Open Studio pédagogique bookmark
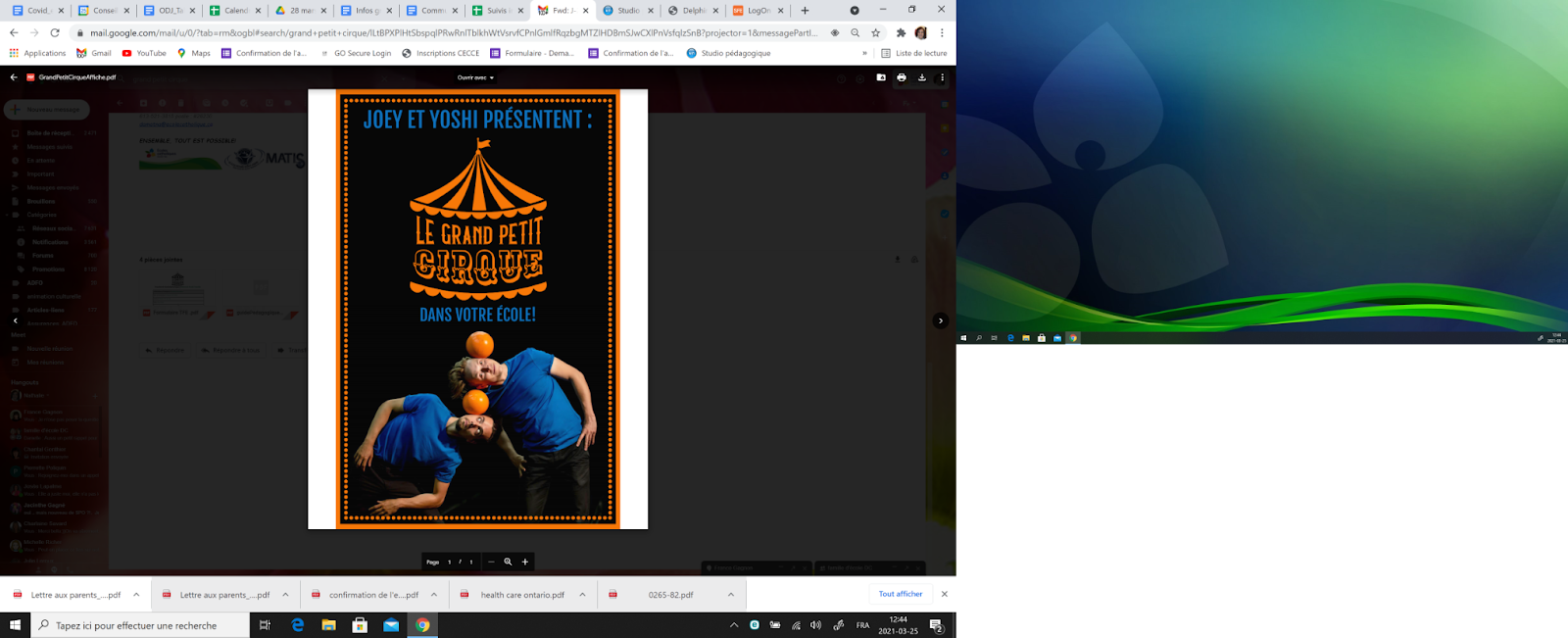Screen dimensions: 1568x638 coord(728,53)
